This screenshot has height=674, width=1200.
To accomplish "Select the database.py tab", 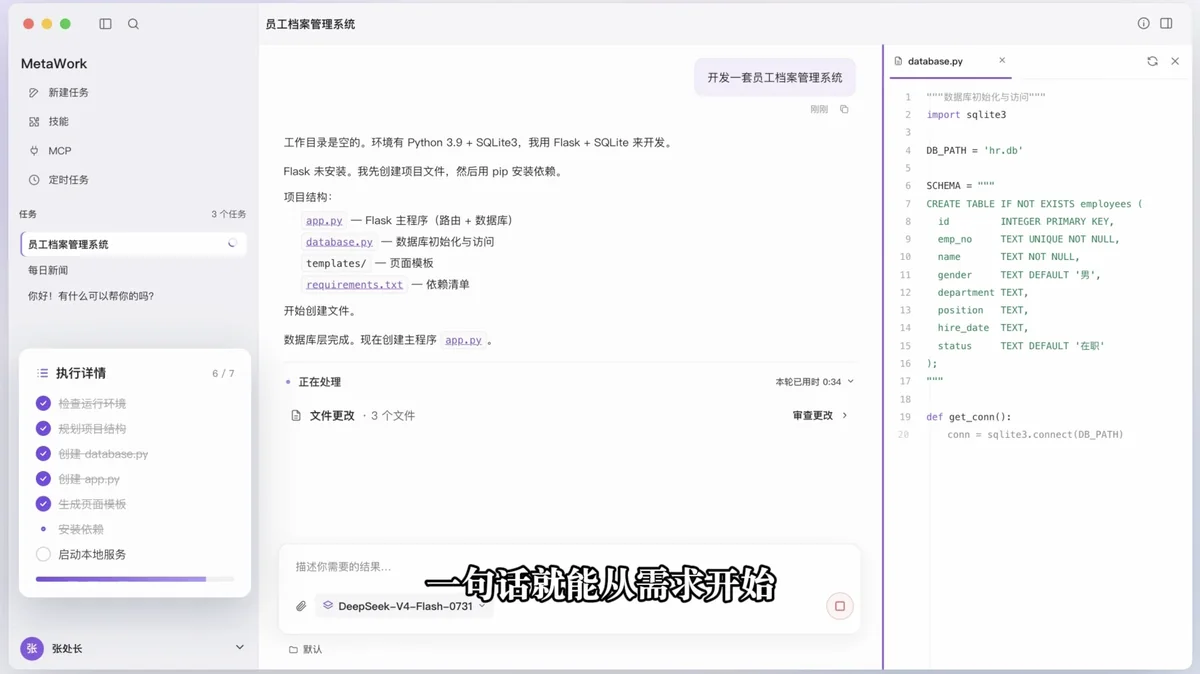I will coord(950,61).
